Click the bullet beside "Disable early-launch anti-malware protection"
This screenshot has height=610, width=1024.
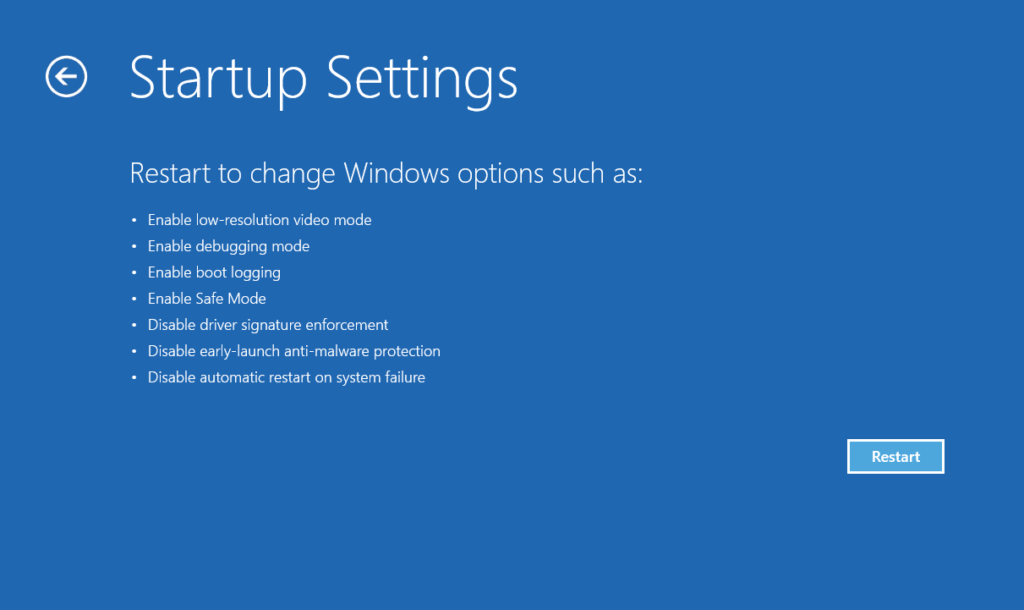click(134, 350)
